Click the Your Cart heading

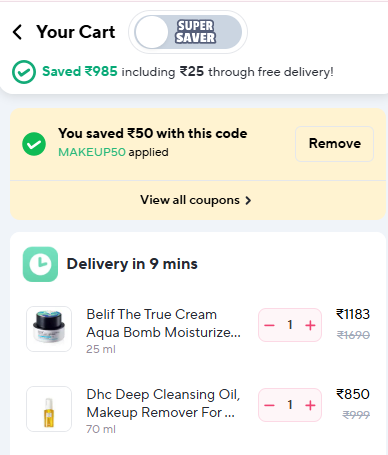(x=76, y=32)
